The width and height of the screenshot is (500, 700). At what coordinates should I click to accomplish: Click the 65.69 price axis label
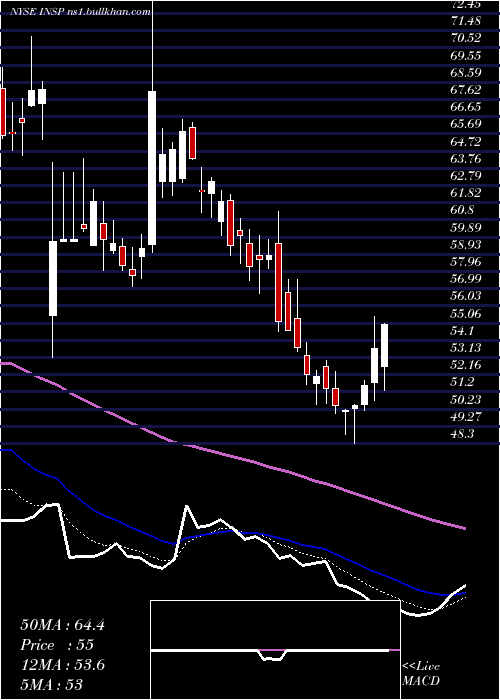467,124
